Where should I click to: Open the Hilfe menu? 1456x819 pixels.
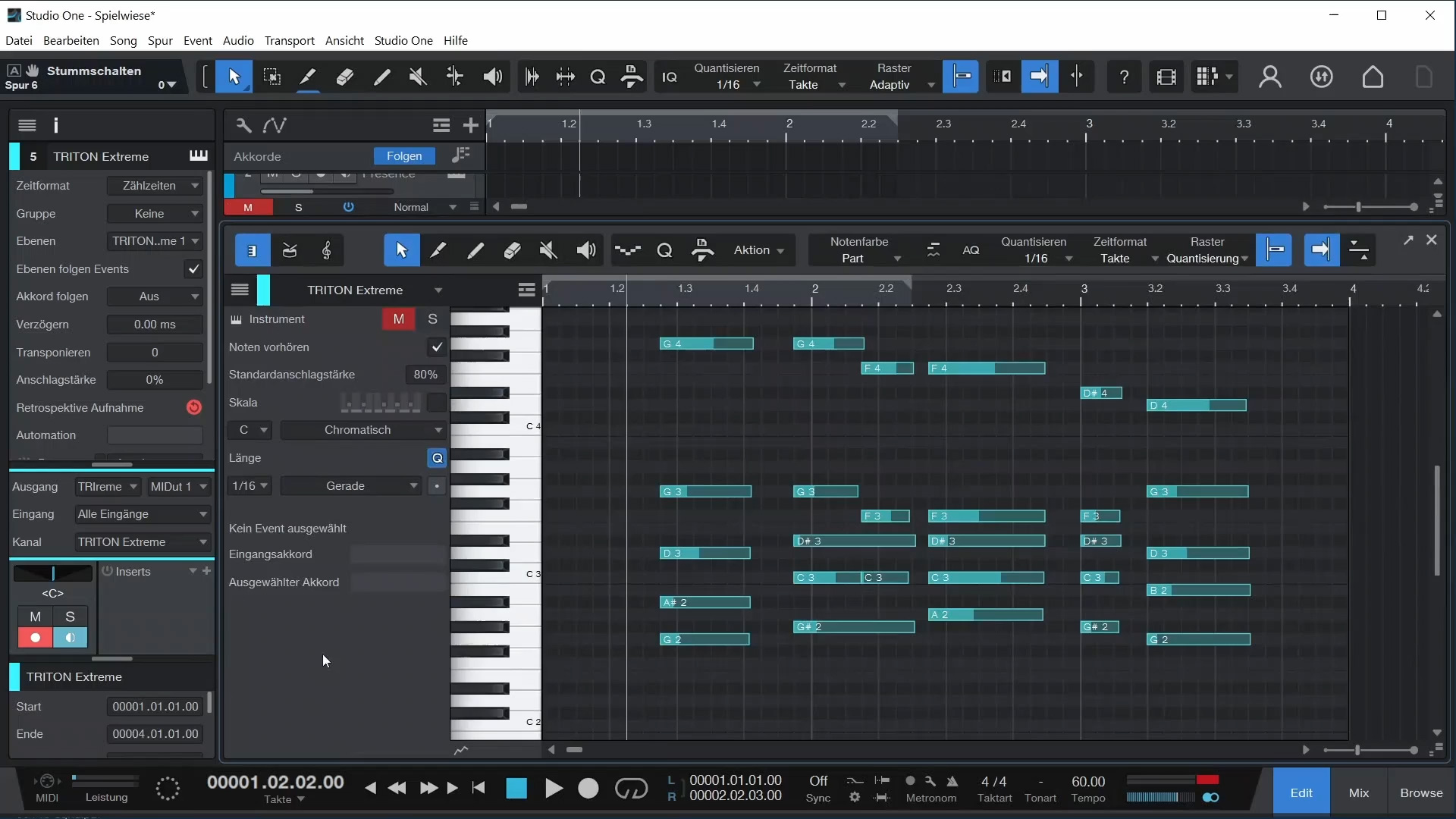[x=456, y=40]
